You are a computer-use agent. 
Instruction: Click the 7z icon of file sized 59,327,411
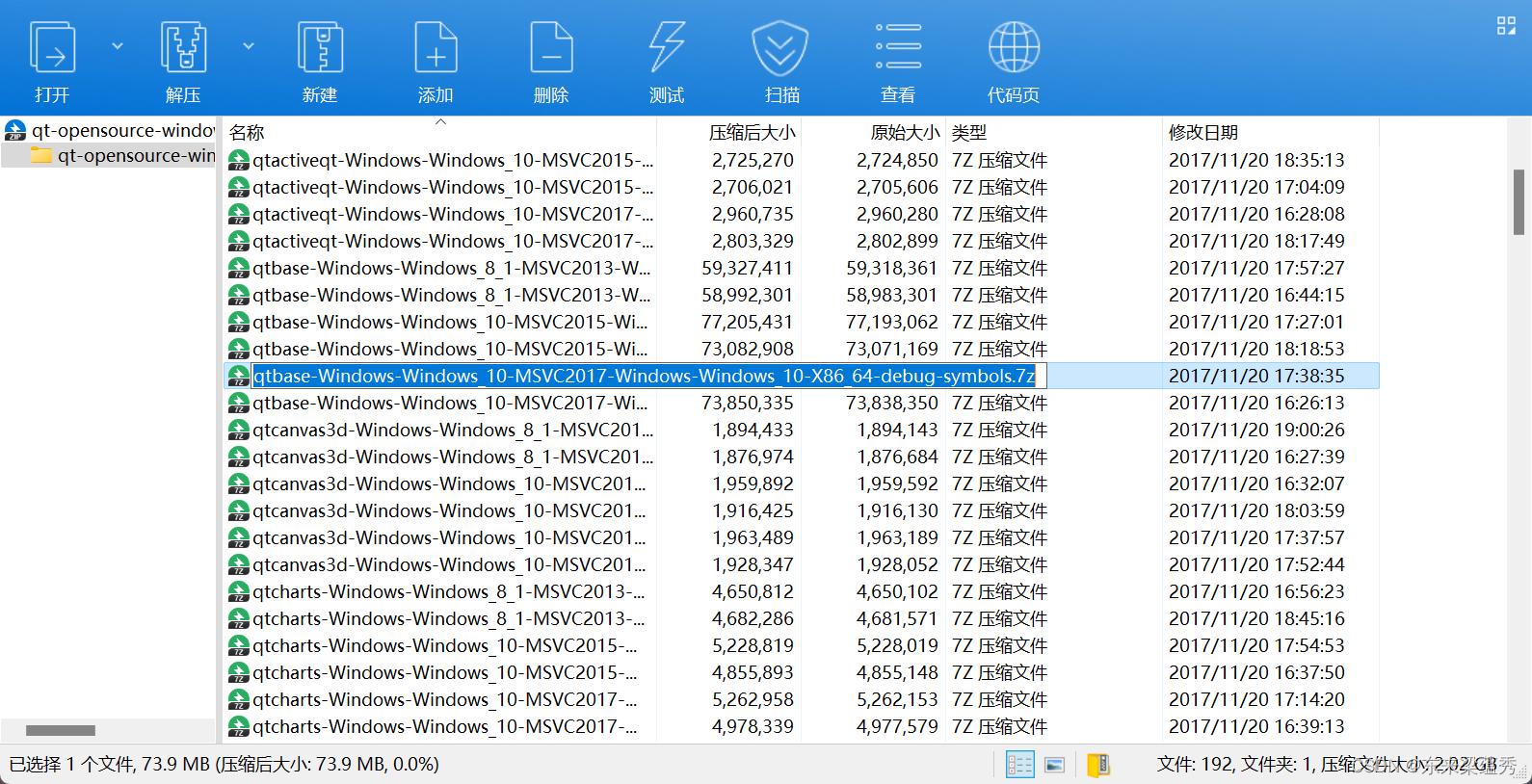[x=238, y=269]
